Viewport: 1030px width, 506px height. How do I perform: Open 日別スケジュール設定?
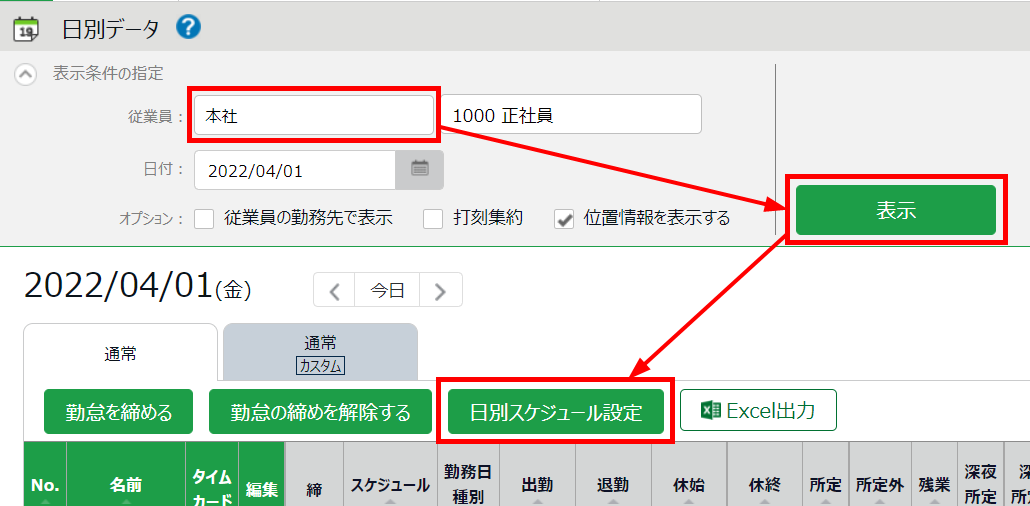tap(556, 412)
